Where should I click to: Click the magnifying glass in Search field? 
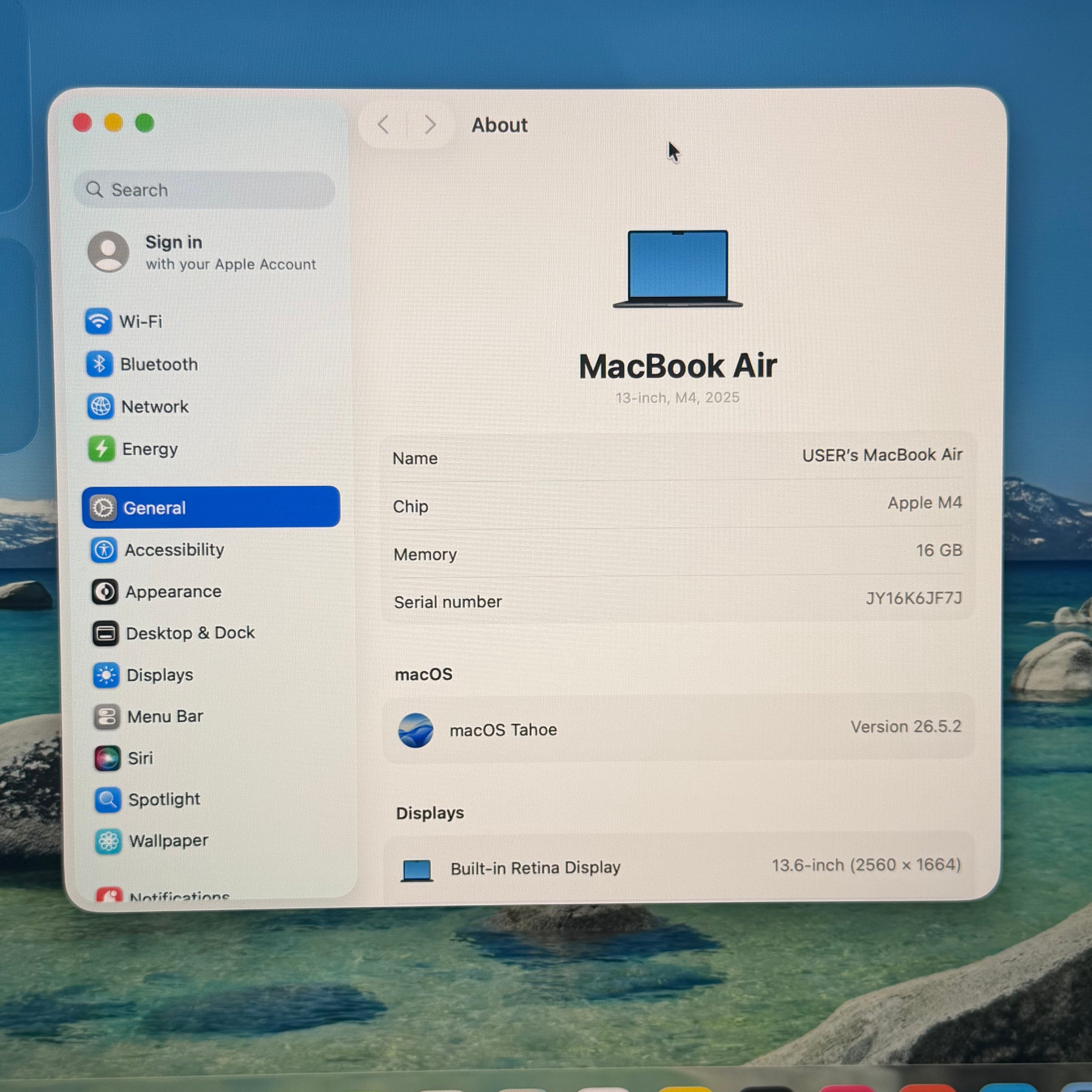coord(94,189)
